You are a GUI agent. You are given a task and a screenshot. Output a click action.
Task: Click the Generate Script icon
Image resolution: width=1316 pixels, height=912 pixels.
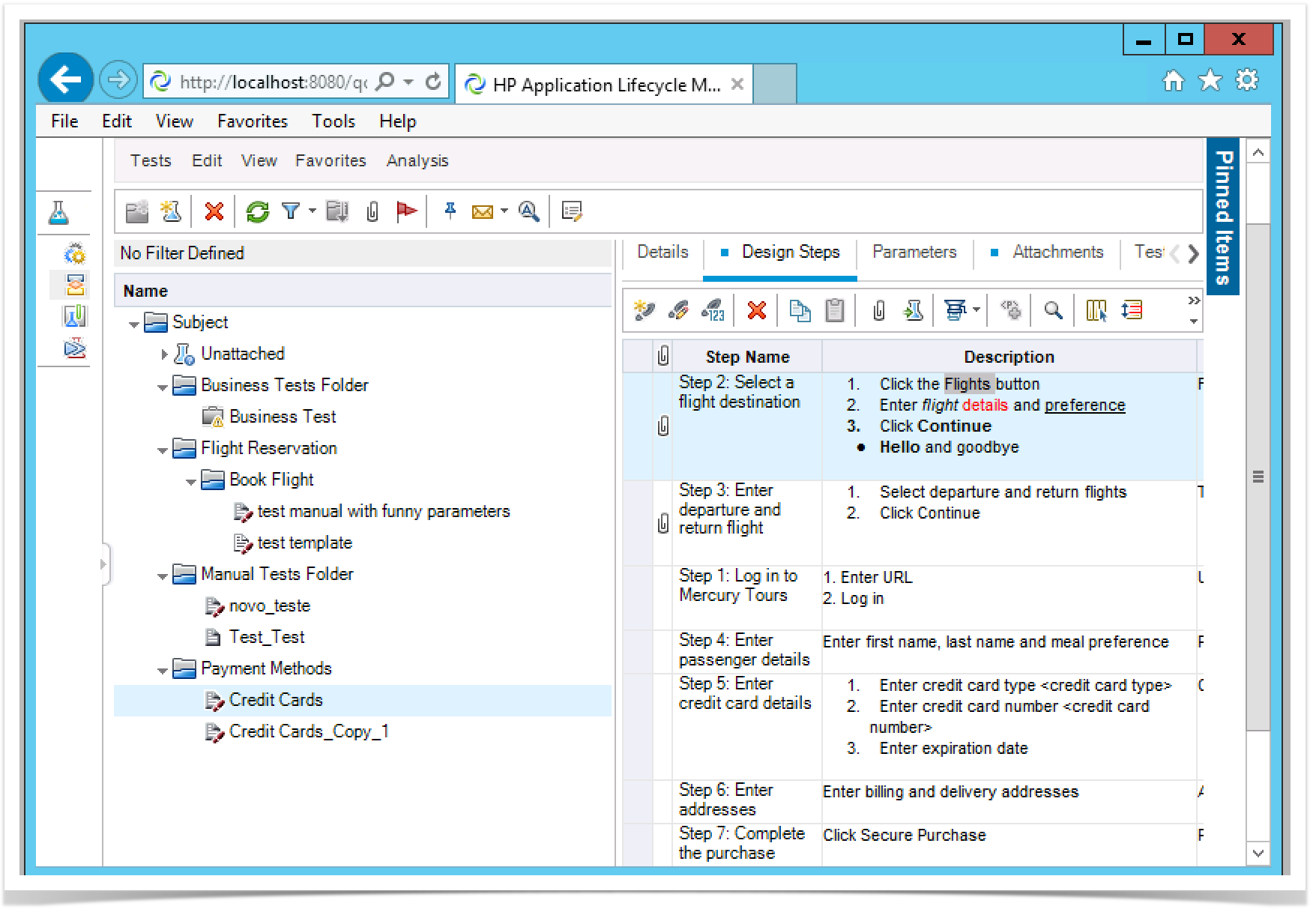click(x=956, y=310)
